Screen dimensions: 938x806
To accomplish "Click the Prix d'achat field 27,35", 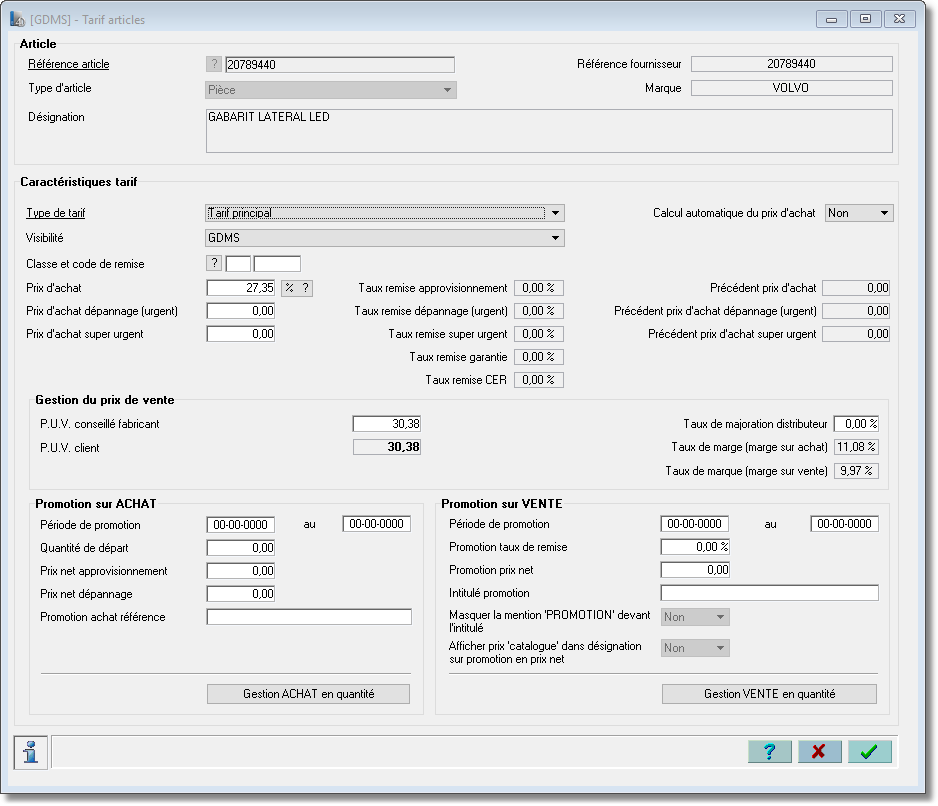I will [x=240, y=288].
